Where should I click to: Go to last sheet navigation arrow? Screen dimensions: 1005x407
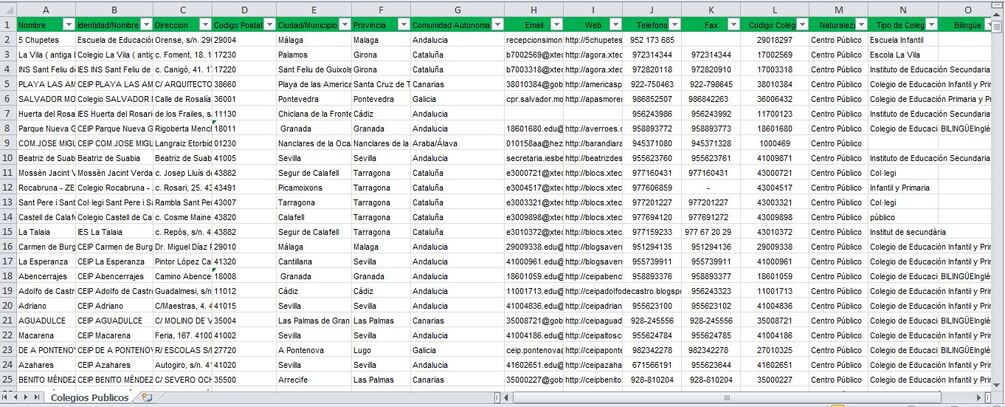click(35, 397)
